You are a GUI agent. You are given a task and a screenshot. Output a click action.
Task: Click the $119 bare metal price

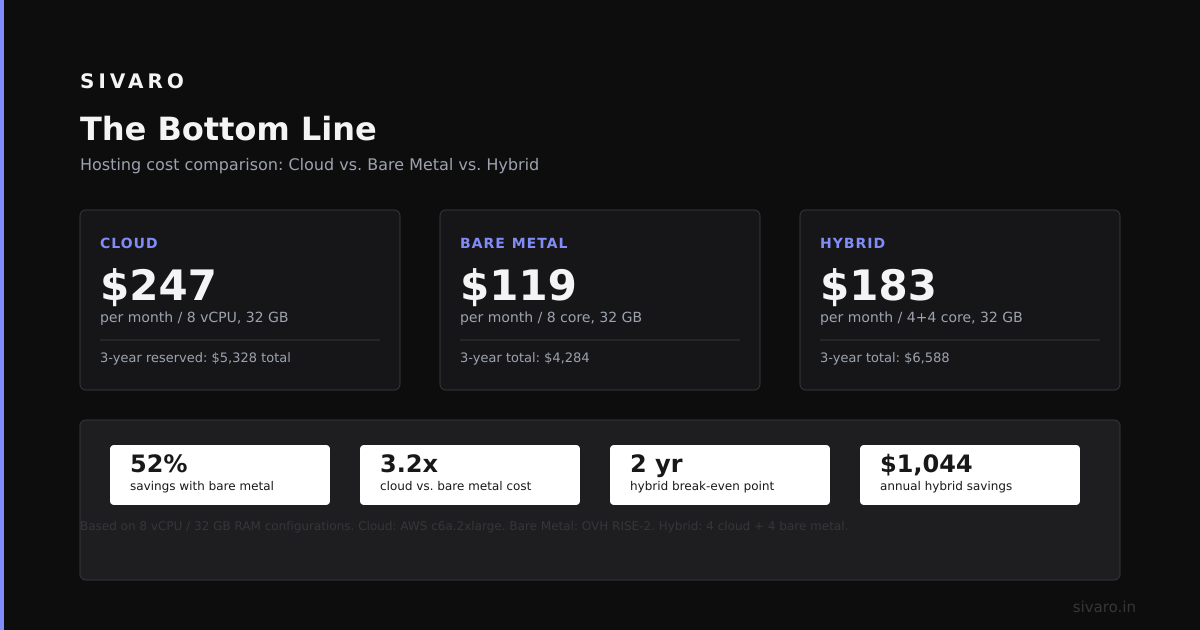[x=518, y=285]
